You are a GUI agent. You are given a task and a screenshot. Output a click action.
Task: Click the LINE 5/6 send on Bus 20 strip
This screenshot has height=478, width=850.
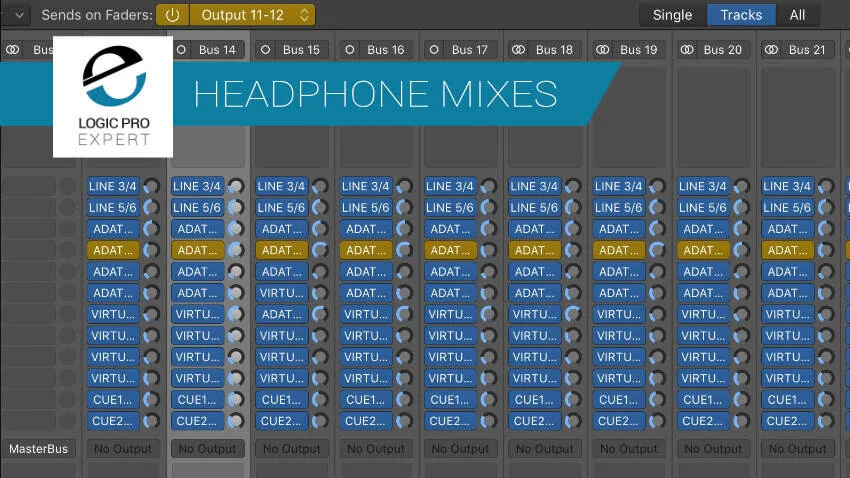pyautogui.click(x=703, y=208)
